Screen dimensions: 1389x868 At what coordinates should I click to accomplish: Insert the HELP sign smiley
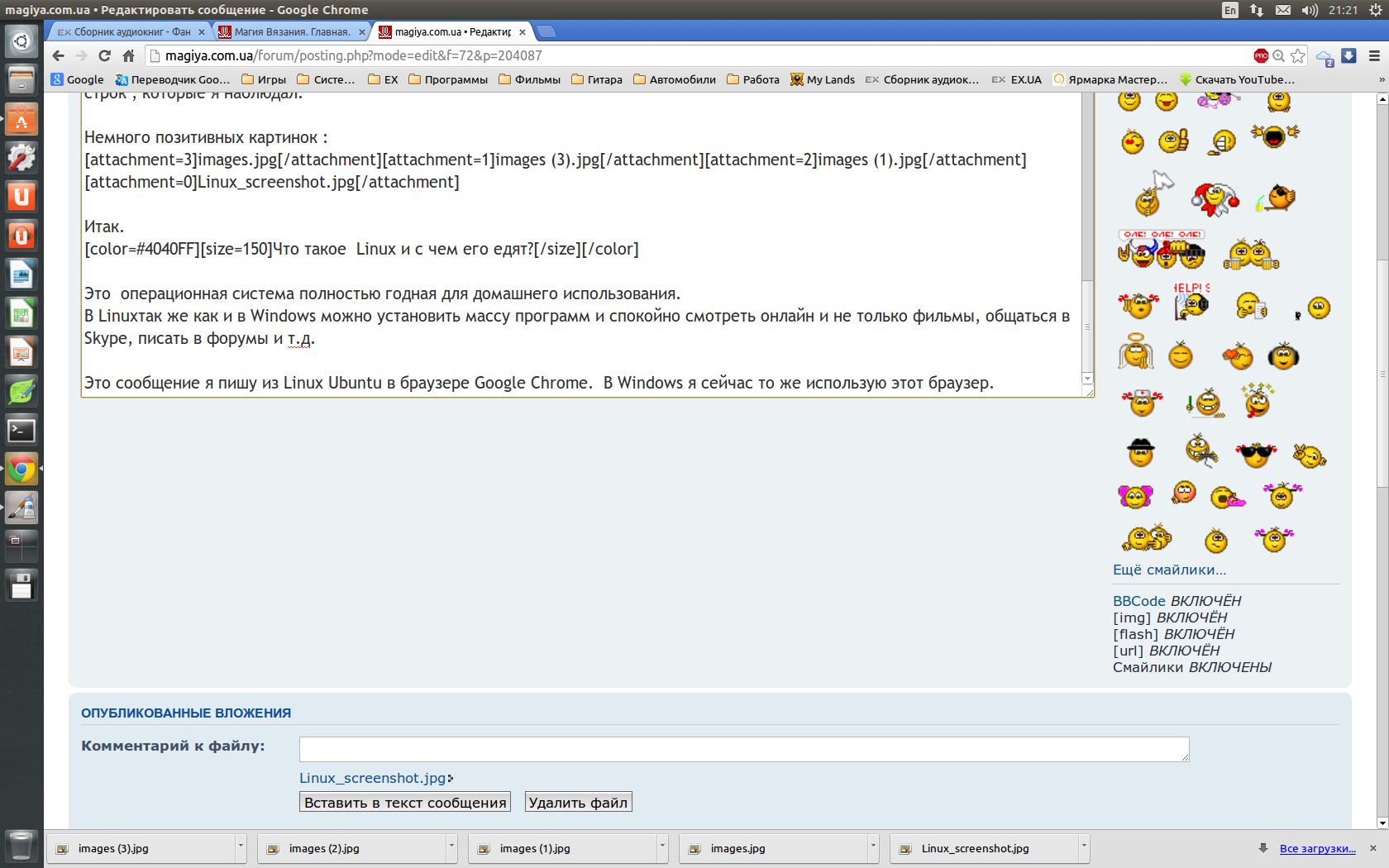coord(1191,302)
